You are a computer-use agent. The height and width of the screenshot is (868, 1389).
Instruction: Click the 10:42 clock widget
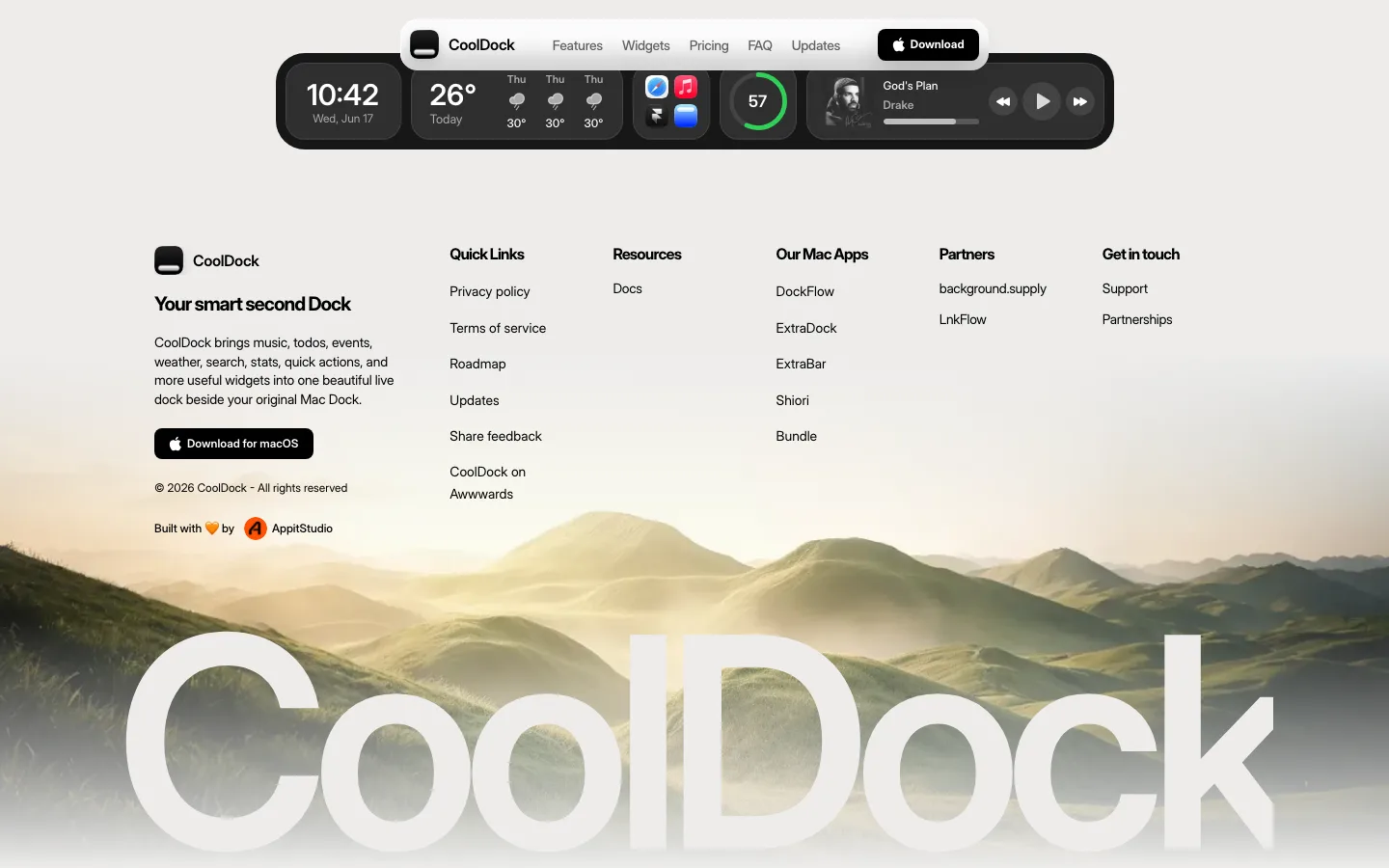pos(343,101)
